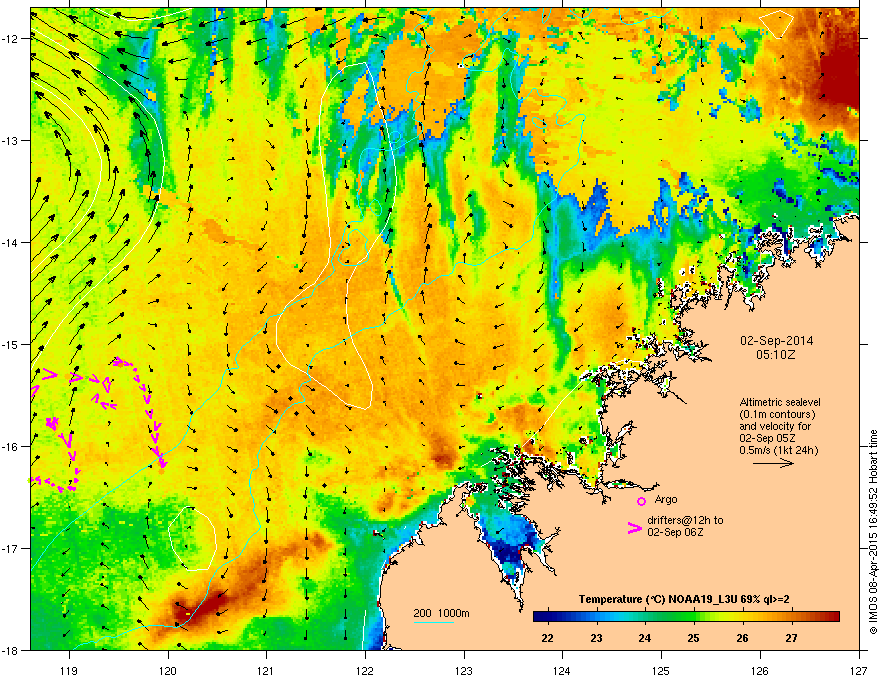Screen dimensions: 880x680
Task: Click the Temperature NOAA19_L3U colorbar title
Action: (x=684, y=599)
